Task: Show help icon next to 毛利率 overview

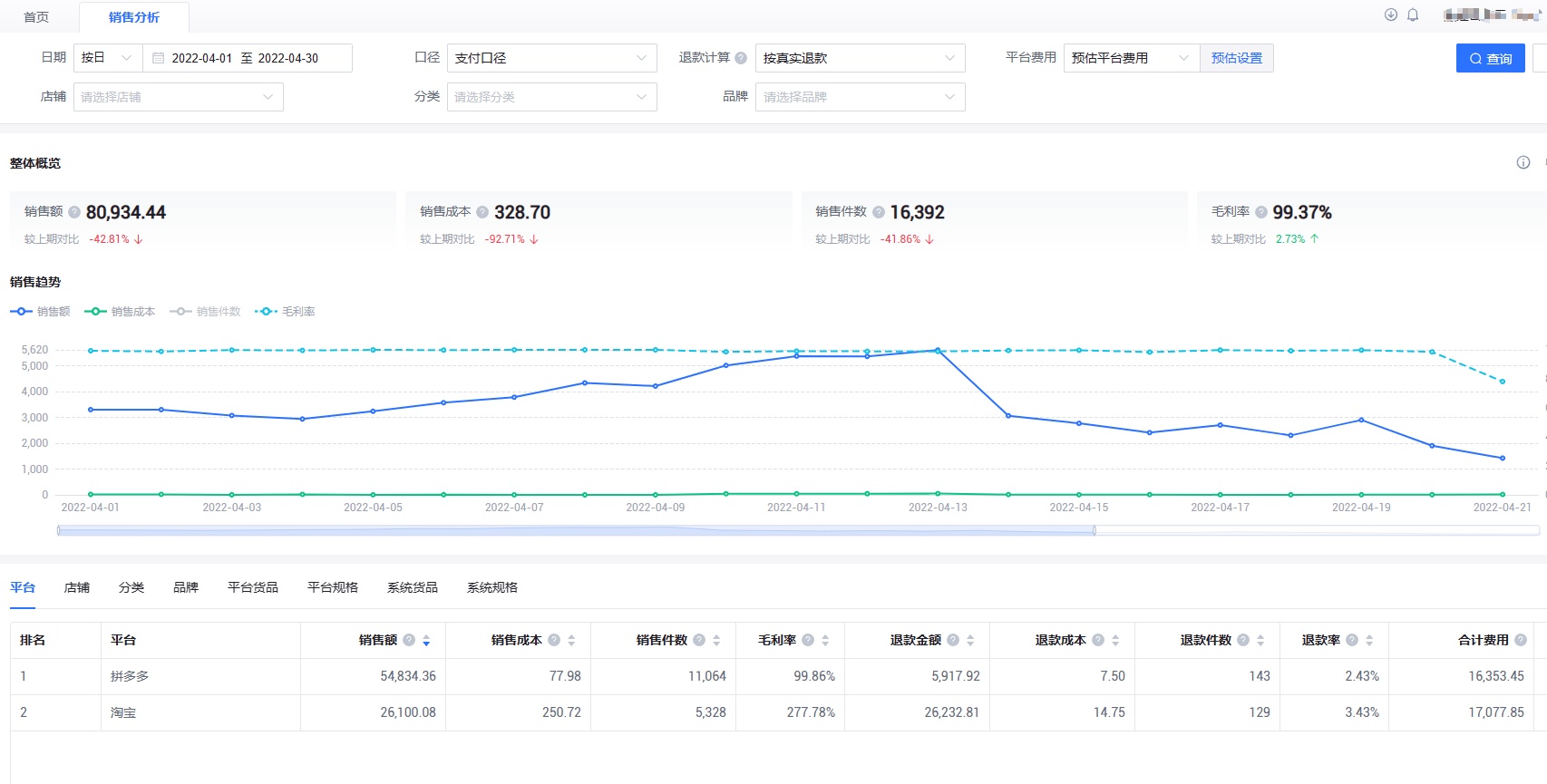Action: coord(1261,212)
